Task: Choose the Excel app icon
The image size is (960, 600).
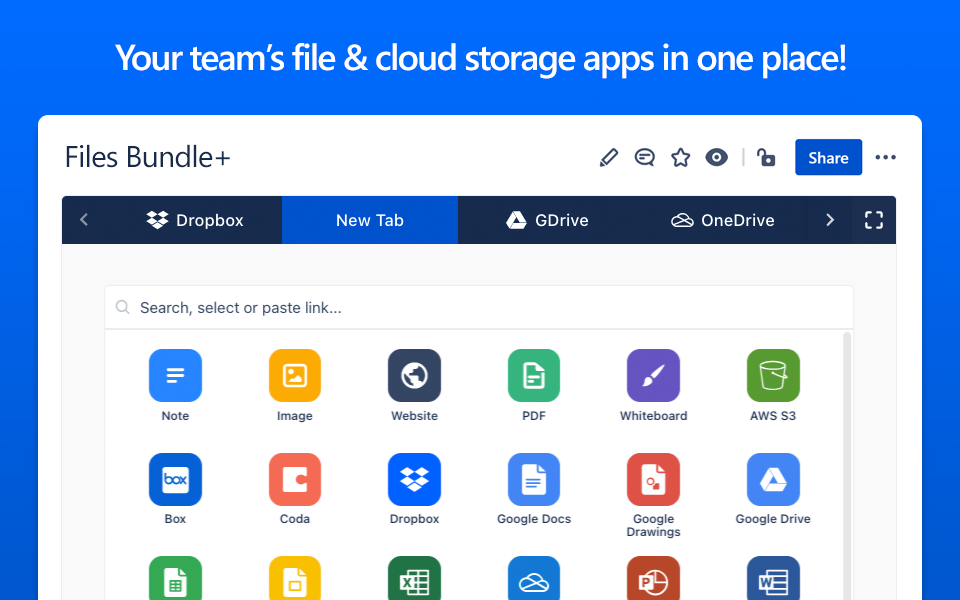Action: pos(414,578)
